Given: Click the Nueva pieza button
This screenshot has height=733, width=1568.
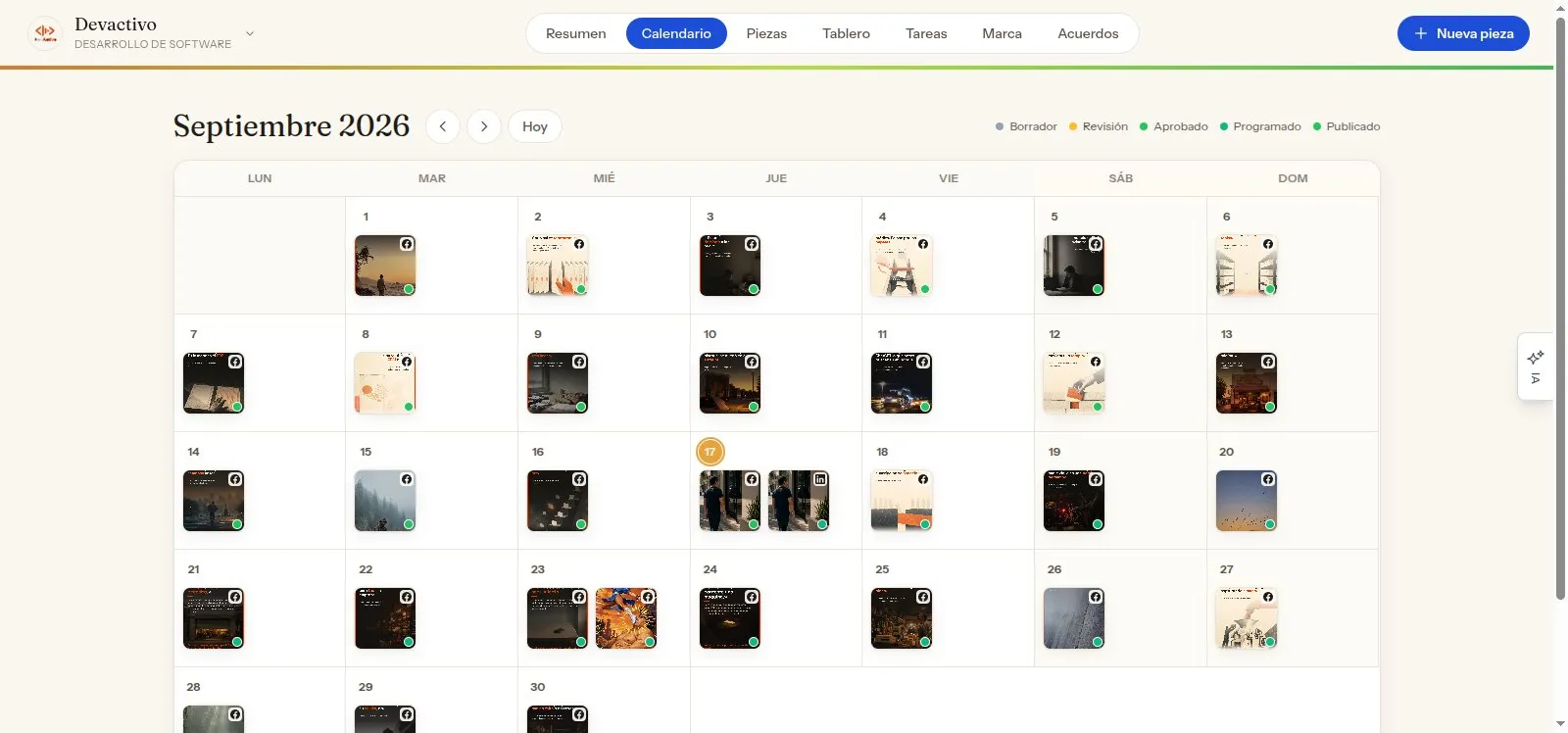Looking at the screenshot, I should pyautogui.click(x=1463, y=33).
